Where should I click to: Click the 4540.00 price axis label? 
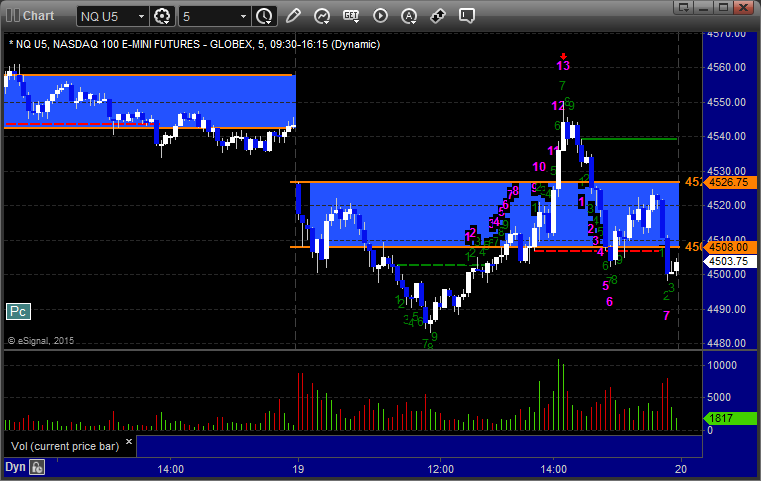click(x=727, y=136)
